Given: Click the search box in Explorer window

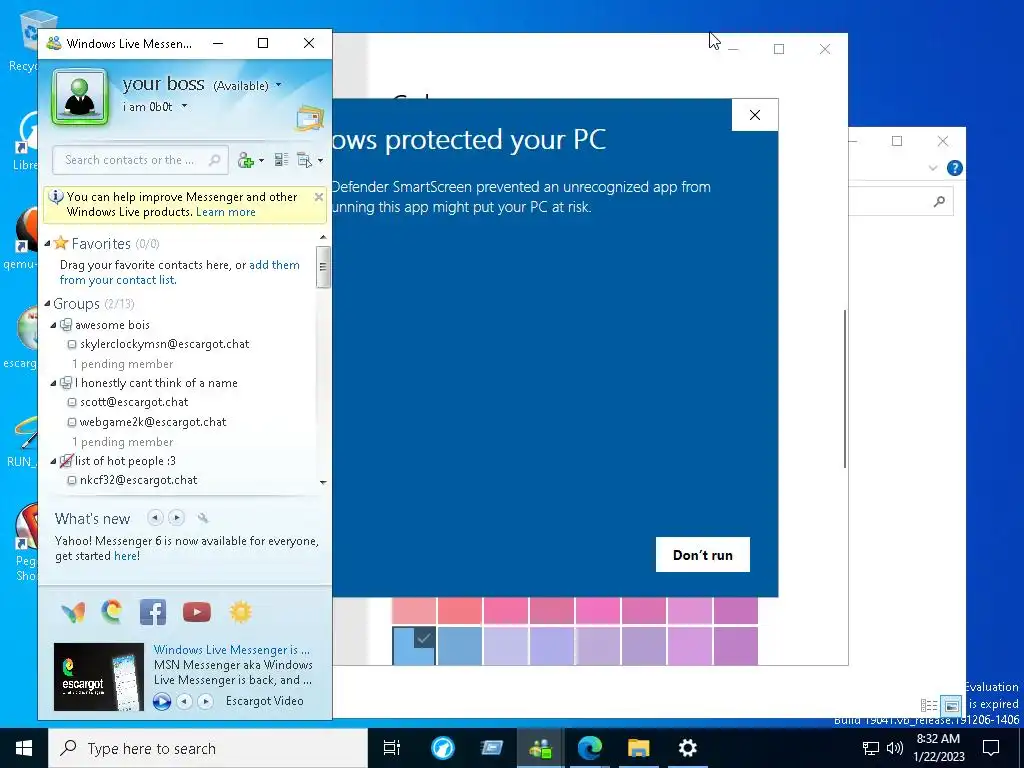Looking at the screenshot, I should click(x=900, y=201).
